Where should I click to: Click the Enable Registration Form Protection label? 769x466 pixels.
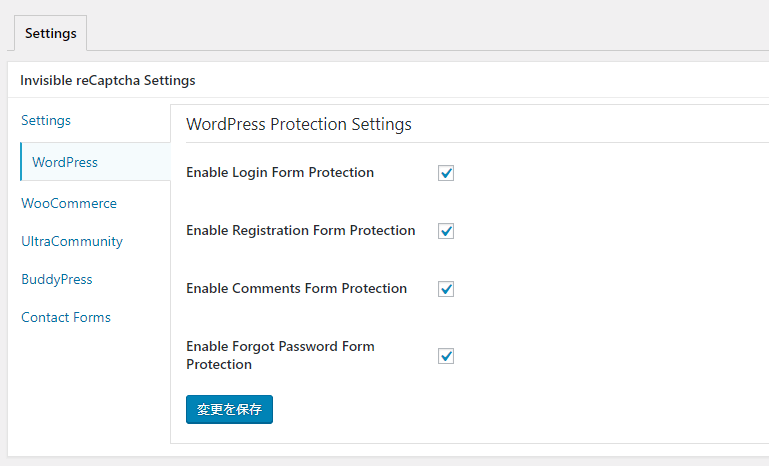(x=301, y=231)
